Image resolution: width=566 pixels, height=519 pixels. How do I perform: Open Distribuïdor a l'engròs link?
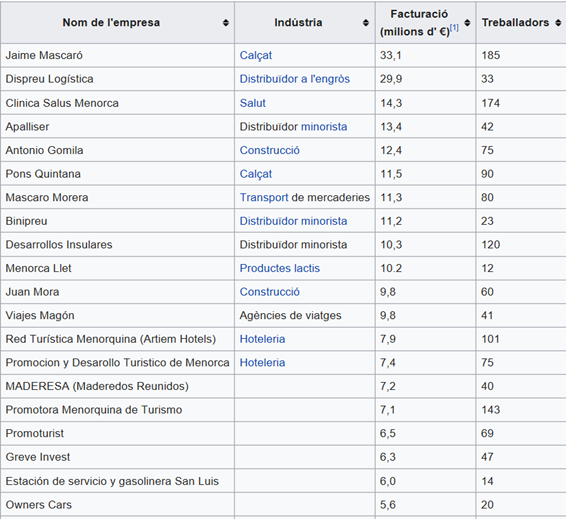click(295, 79)
